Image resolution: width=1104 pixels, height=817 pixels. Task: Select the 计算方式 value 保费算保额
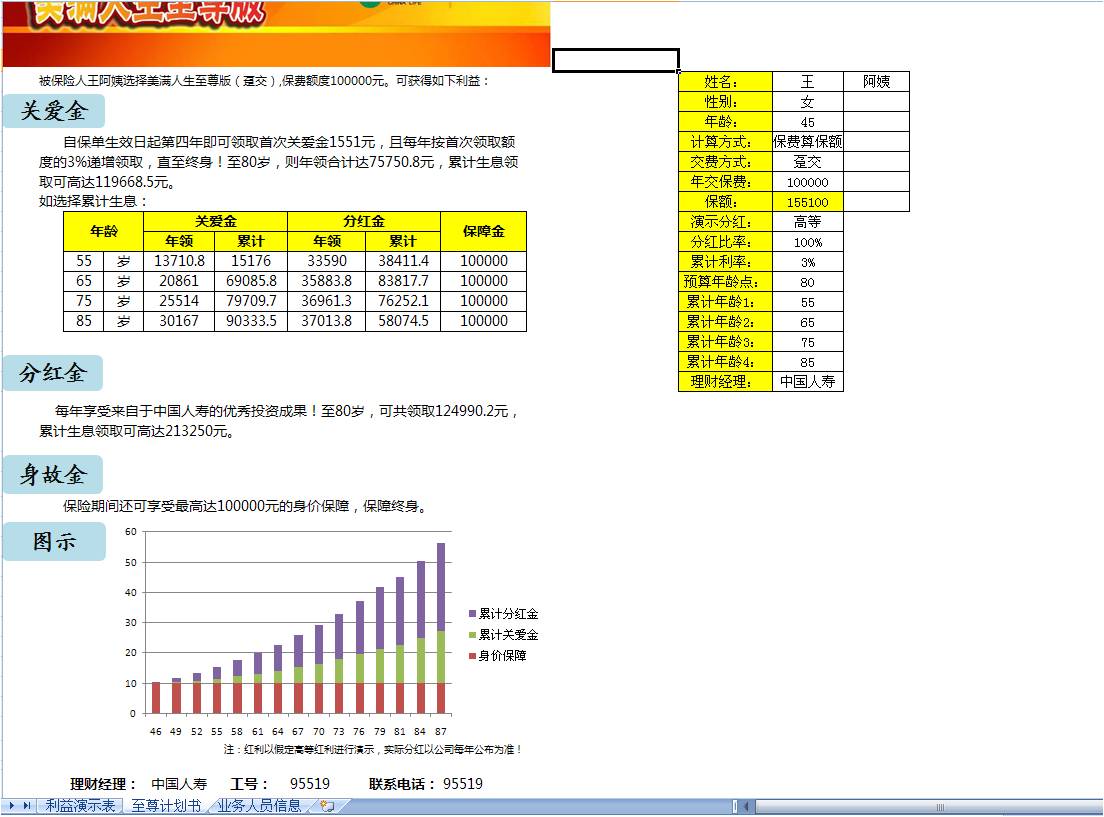point(808,142)
